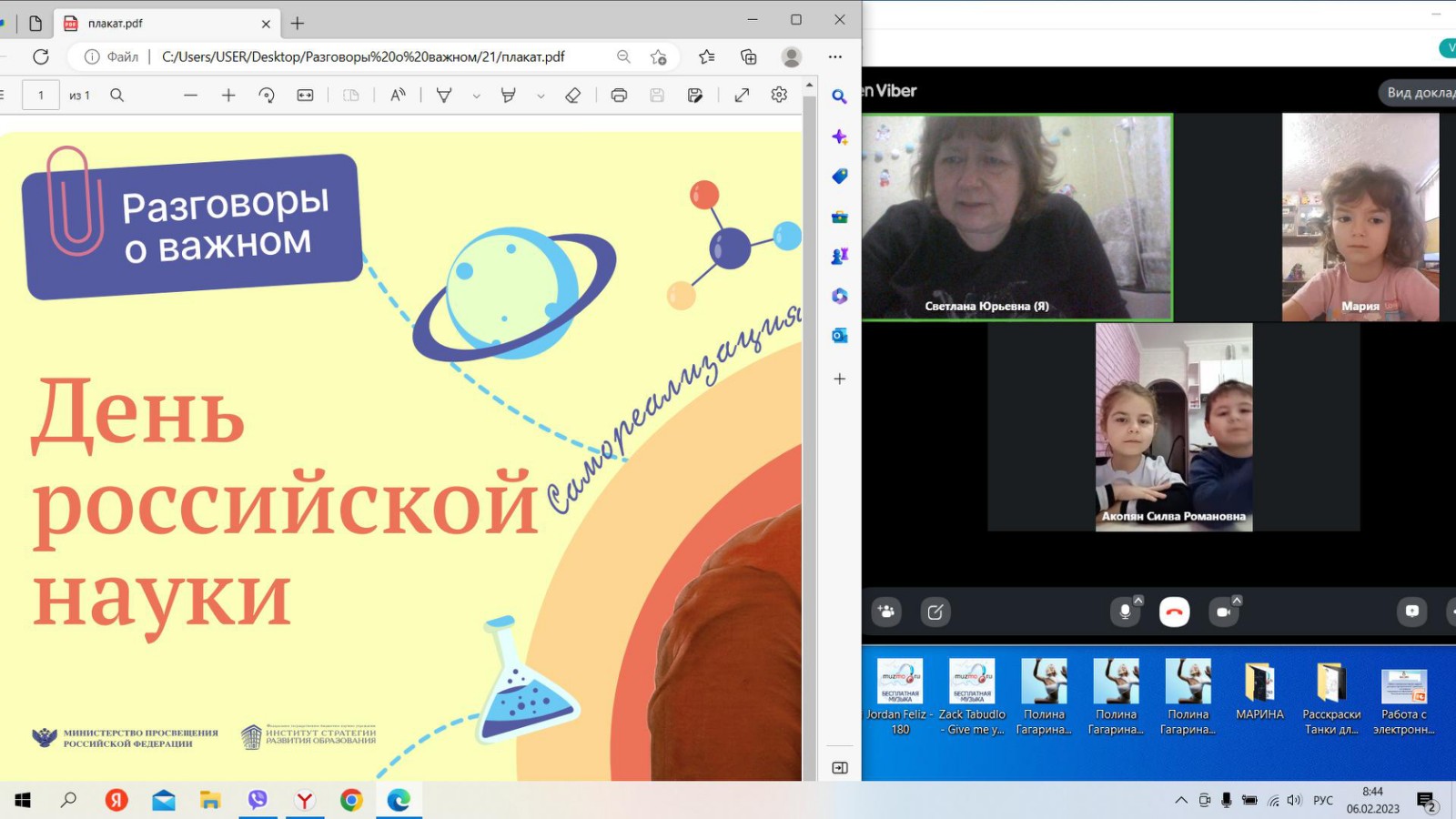
Task: Select Jordan Feliz - 180 desktop file
Action: 900,696
